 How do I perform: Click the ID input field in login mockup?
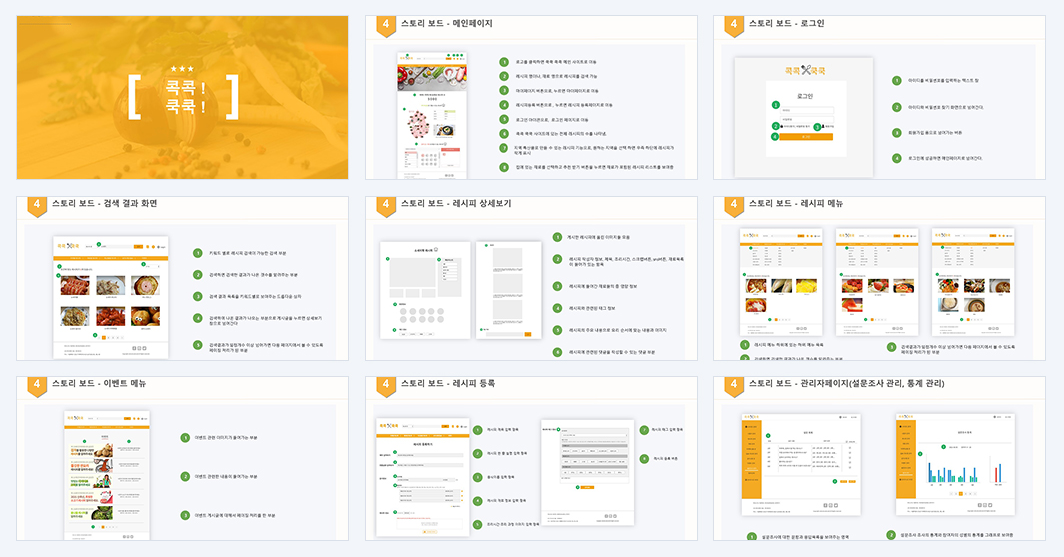coord(807,110)
